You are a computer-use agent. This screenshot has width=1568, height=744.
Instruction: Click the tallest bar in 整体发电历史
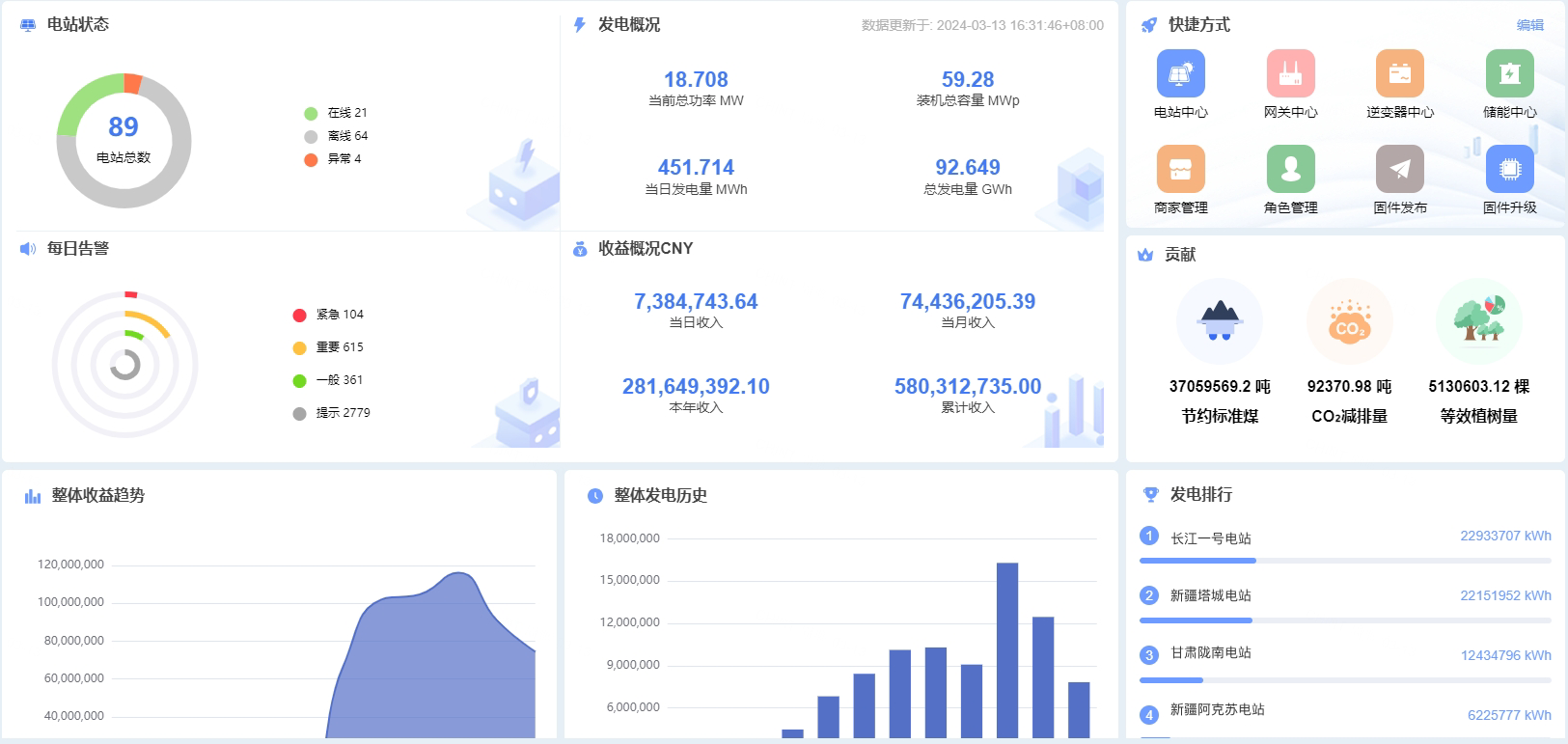pos(1007,650)
